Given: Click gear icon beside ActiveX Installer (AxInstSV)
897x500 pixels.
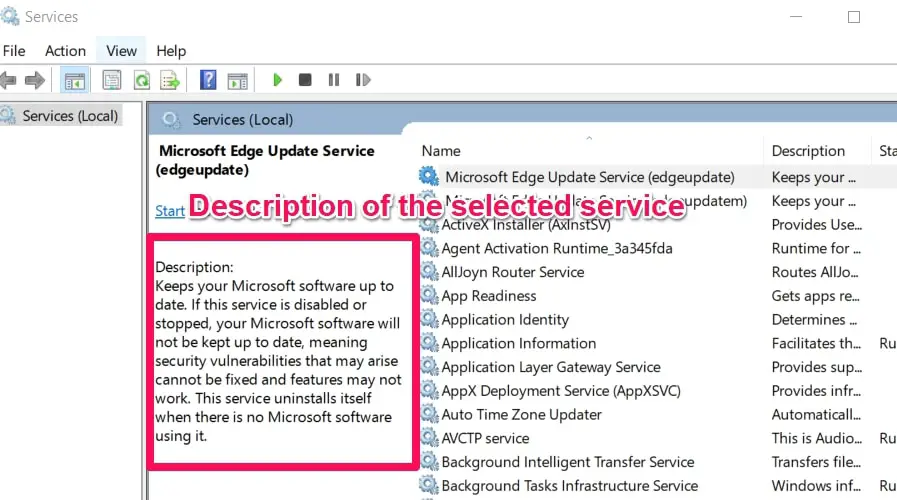Looking at the screenshot, I should (430, 224).
